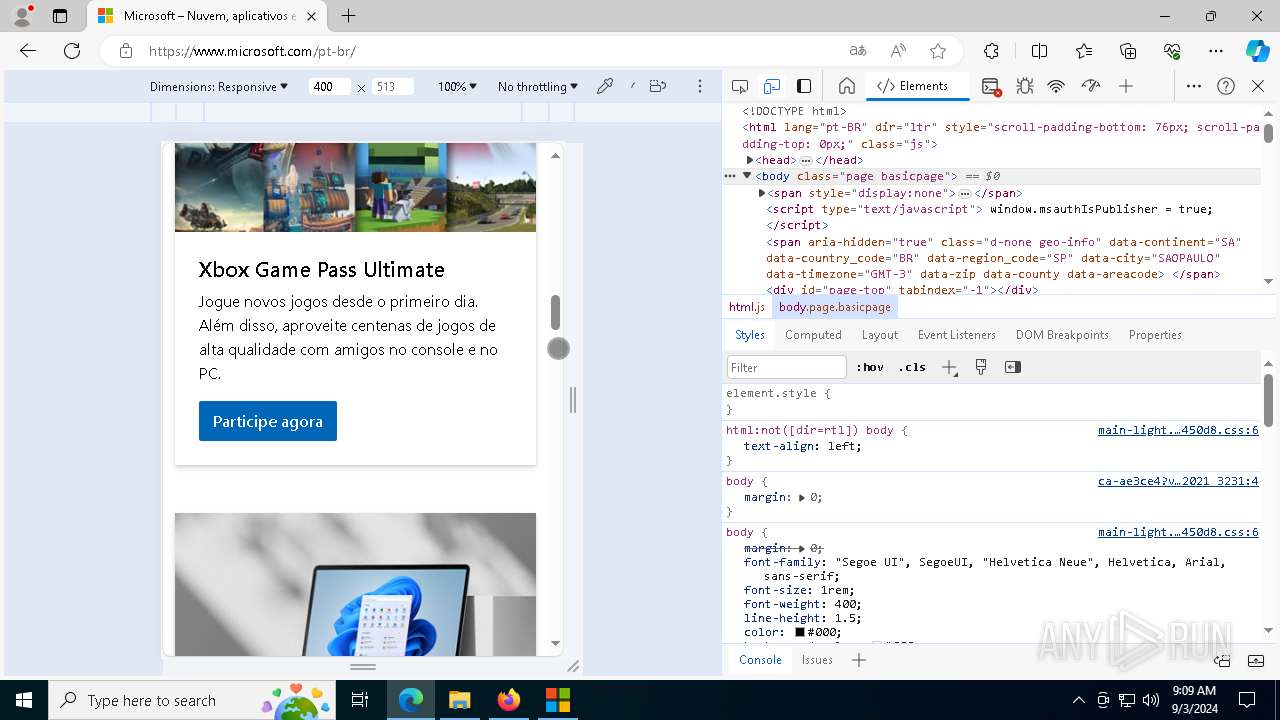The image size is (1280, 720).
Task: Refresh the Microsoft page
Action: pyautogui.click(x=72, y=51)
